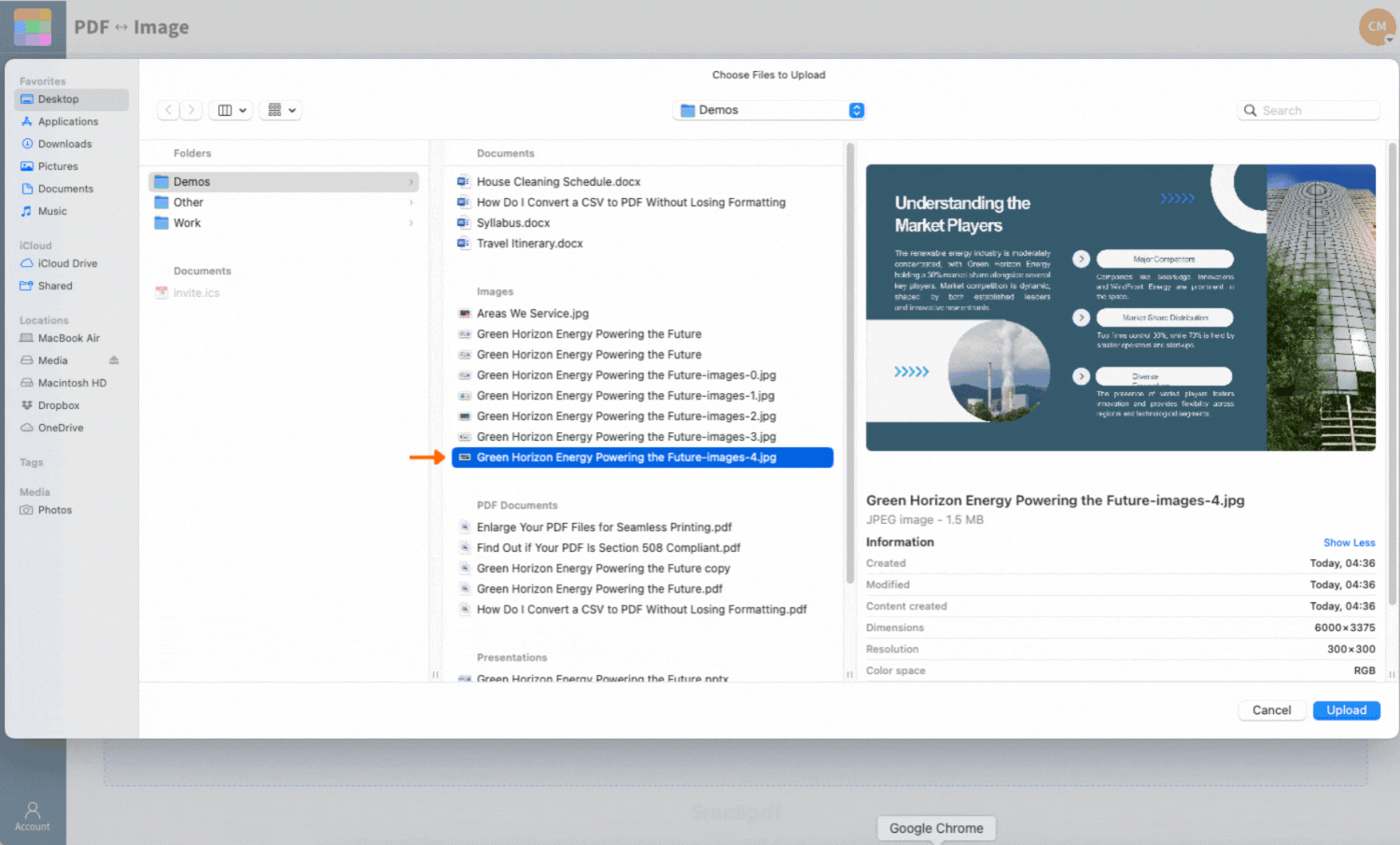
Task: Expand the Work folder chevron
Action: click(411, 223)
